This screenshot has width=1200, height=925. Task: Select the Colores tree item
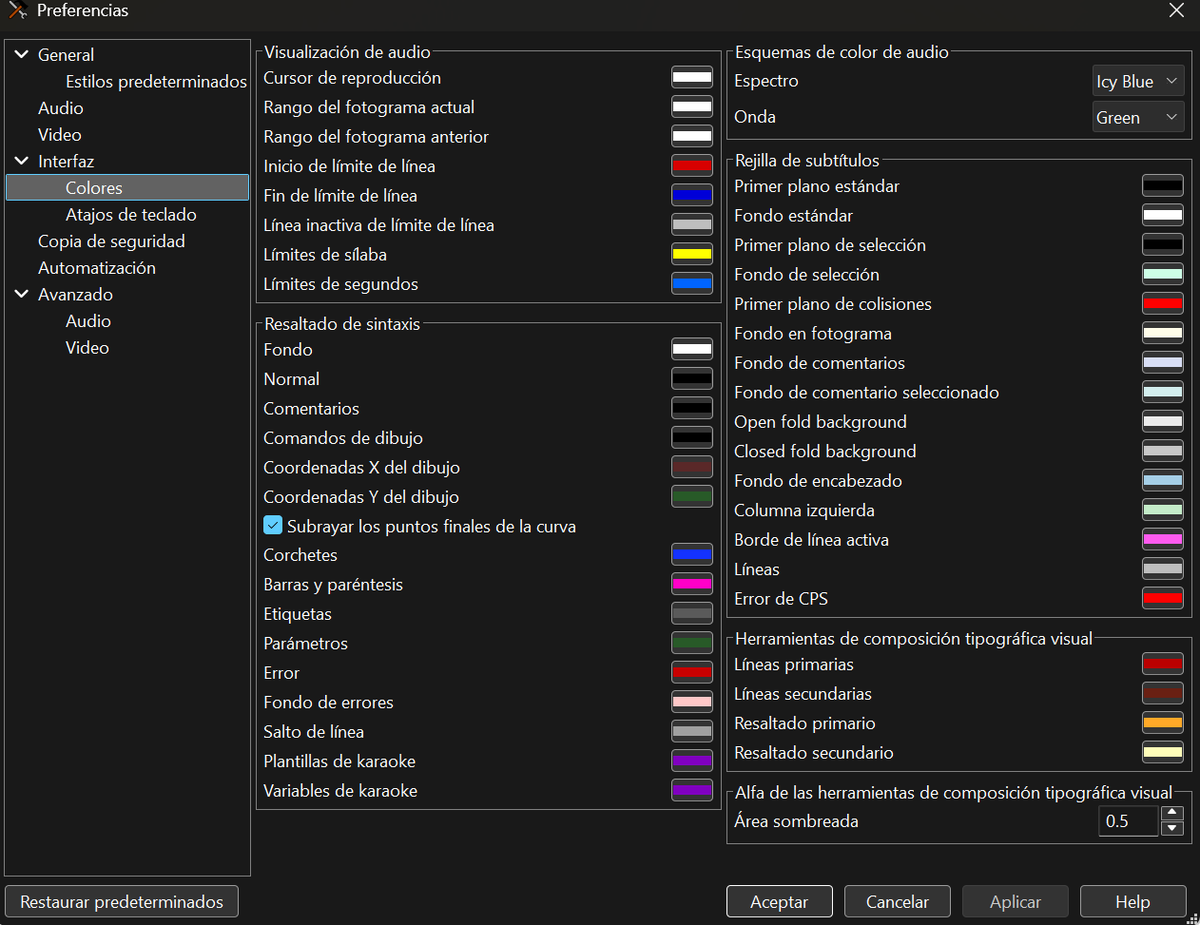(127, 188)
